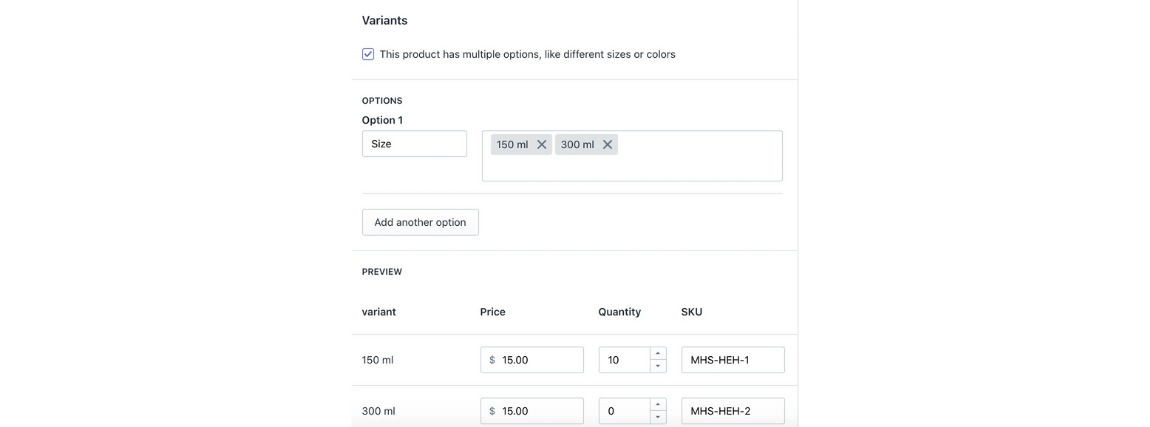The image size is (1150, 427).
Task: Decrease quantity for the 300 ml variant
Action: click(658, 417)
